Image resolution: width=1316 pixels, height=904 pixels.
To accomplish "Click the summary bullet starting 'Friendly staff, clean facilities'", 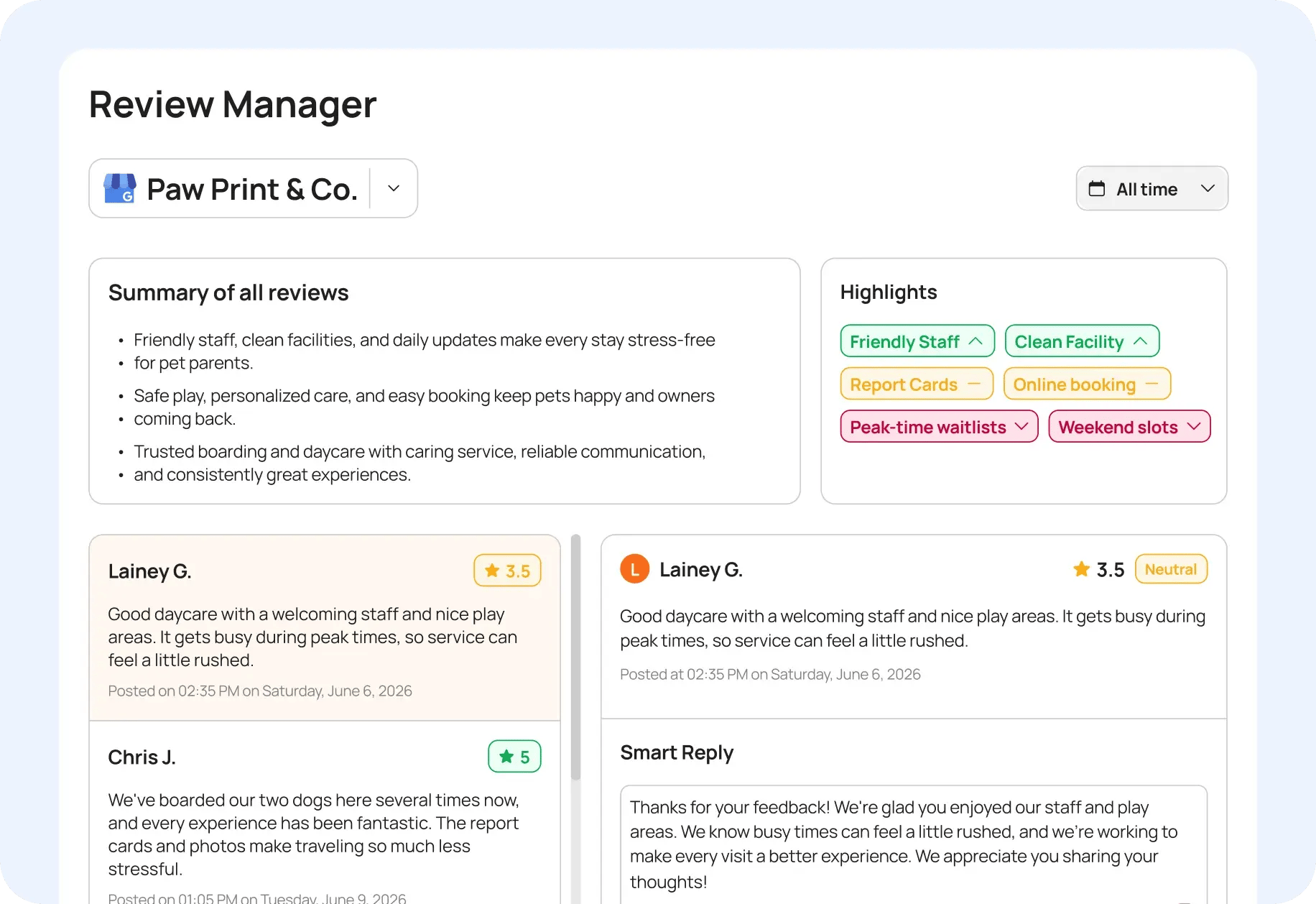I will [425, 351].
